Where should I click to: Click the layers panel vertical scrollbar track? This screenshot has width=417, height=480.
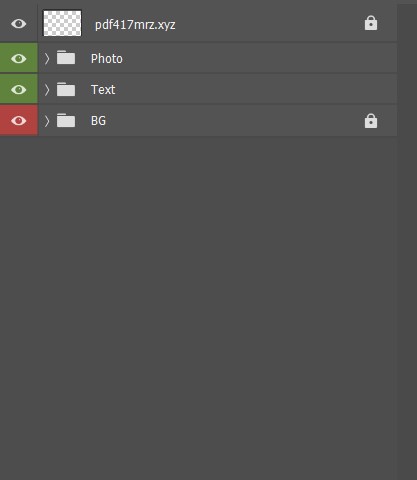[x=407, y=240]
